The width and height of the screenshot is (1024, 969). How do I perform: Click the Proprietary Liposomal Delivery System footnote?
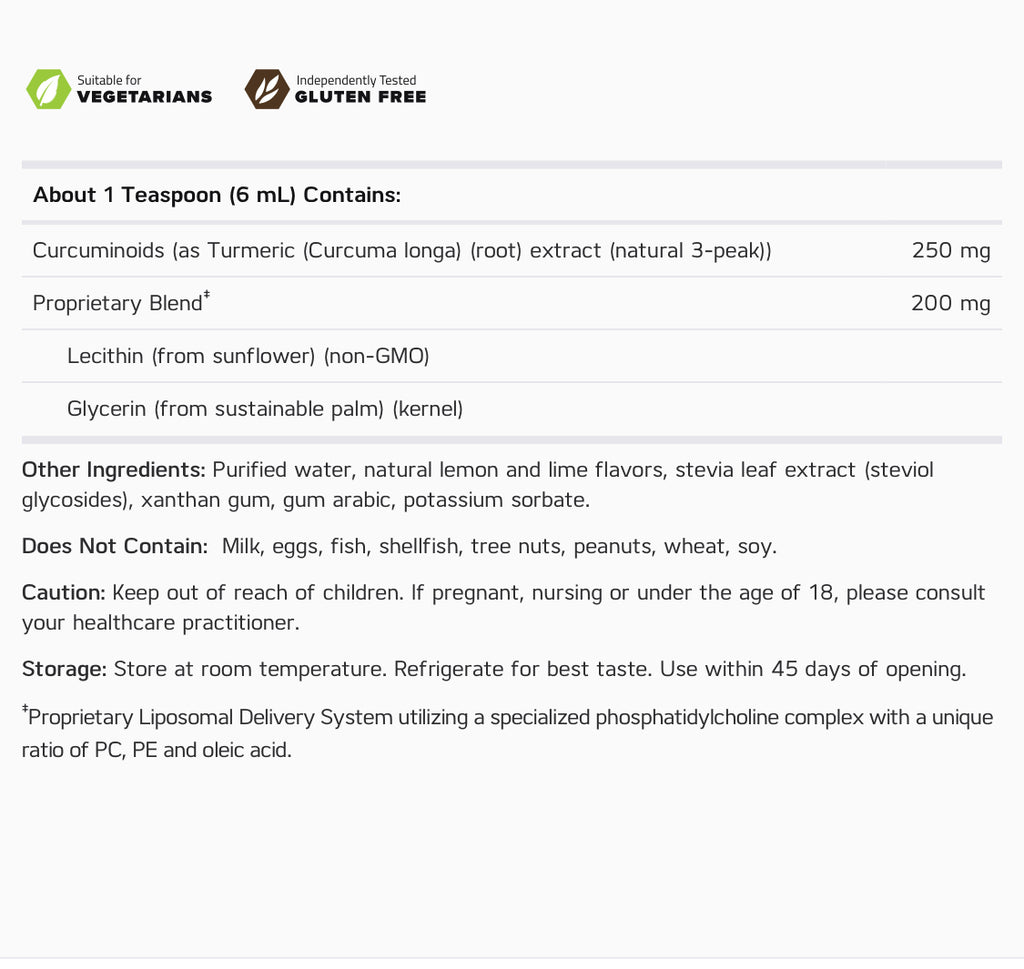click(507, 733)
